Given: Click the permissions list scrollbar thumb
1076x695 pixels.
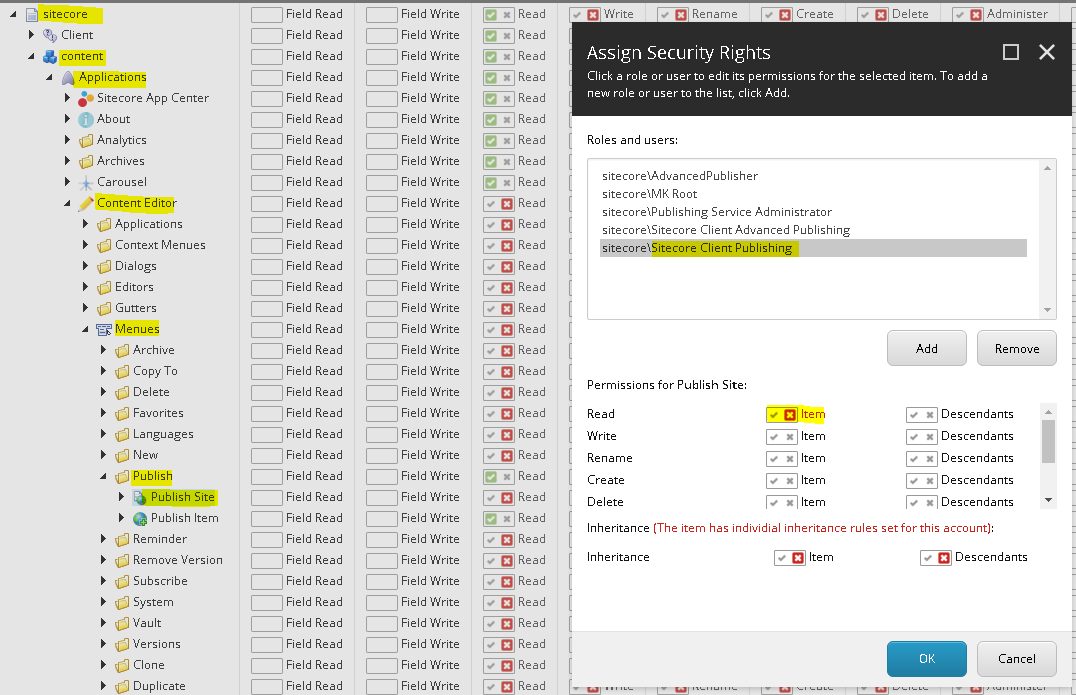Looking at the screenshot, I should click(x=1048, y=442).
